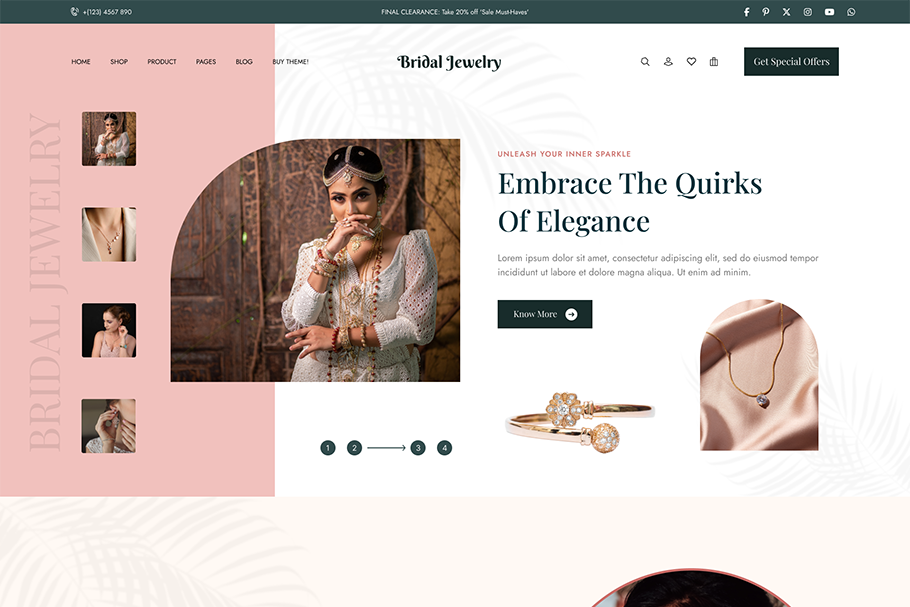Click the Bridal Jewelry logo
This screenshot has height=607, width=910.
[x=449, y=62]
